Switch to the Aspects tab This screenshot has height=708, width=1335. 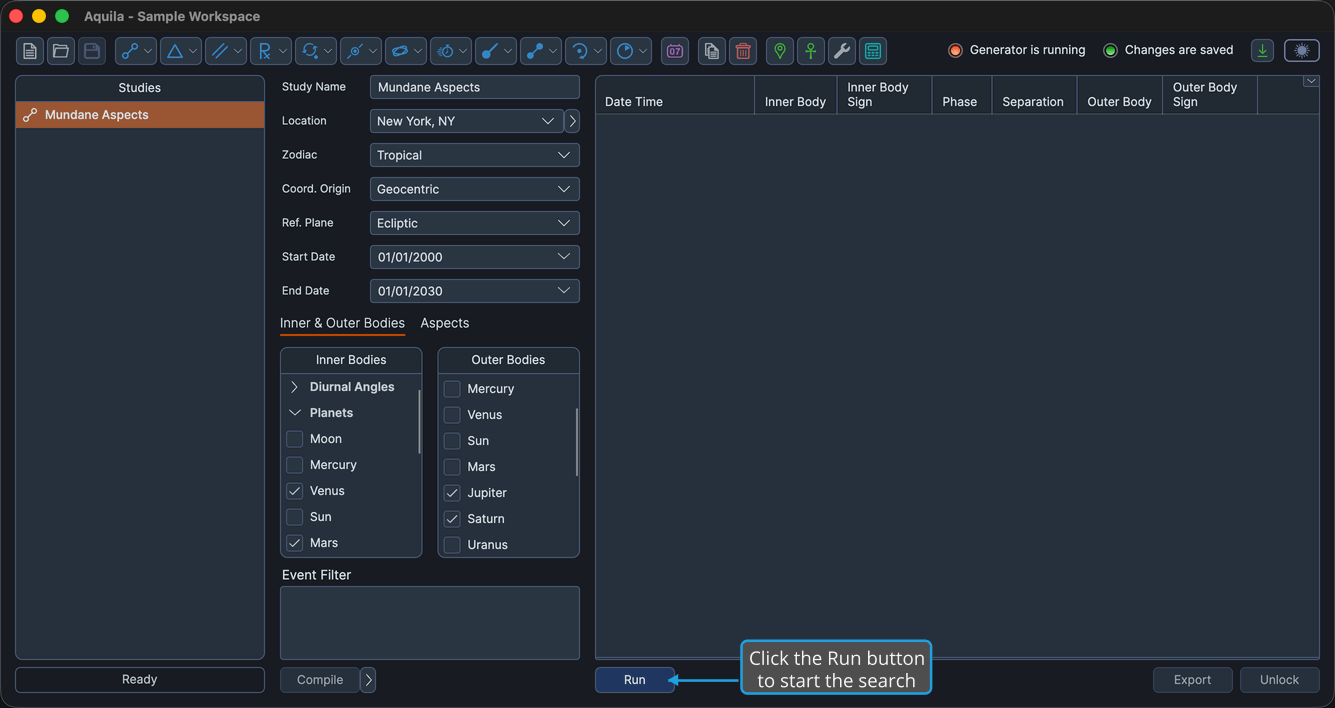coord(445,323)
